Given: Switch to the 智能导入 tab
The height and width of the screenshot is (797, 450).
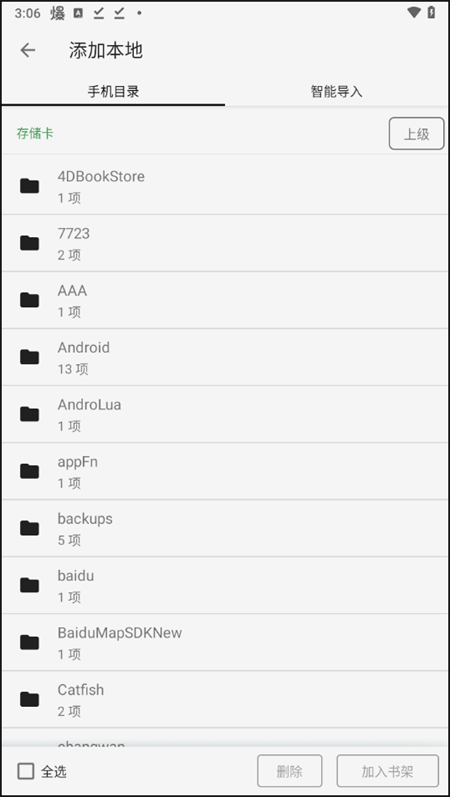Looking at the screenshot, I should (336, 91).
